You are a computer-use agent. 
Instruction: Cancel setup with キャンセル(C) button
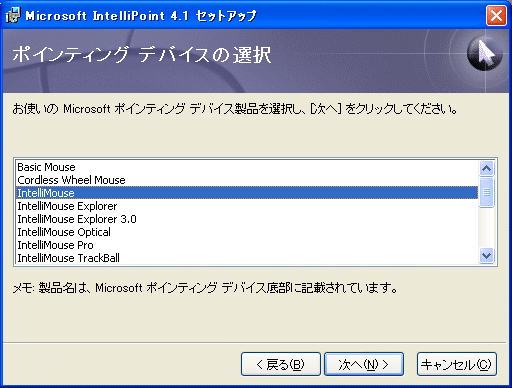pyautogui.click(x=457, y=364)
